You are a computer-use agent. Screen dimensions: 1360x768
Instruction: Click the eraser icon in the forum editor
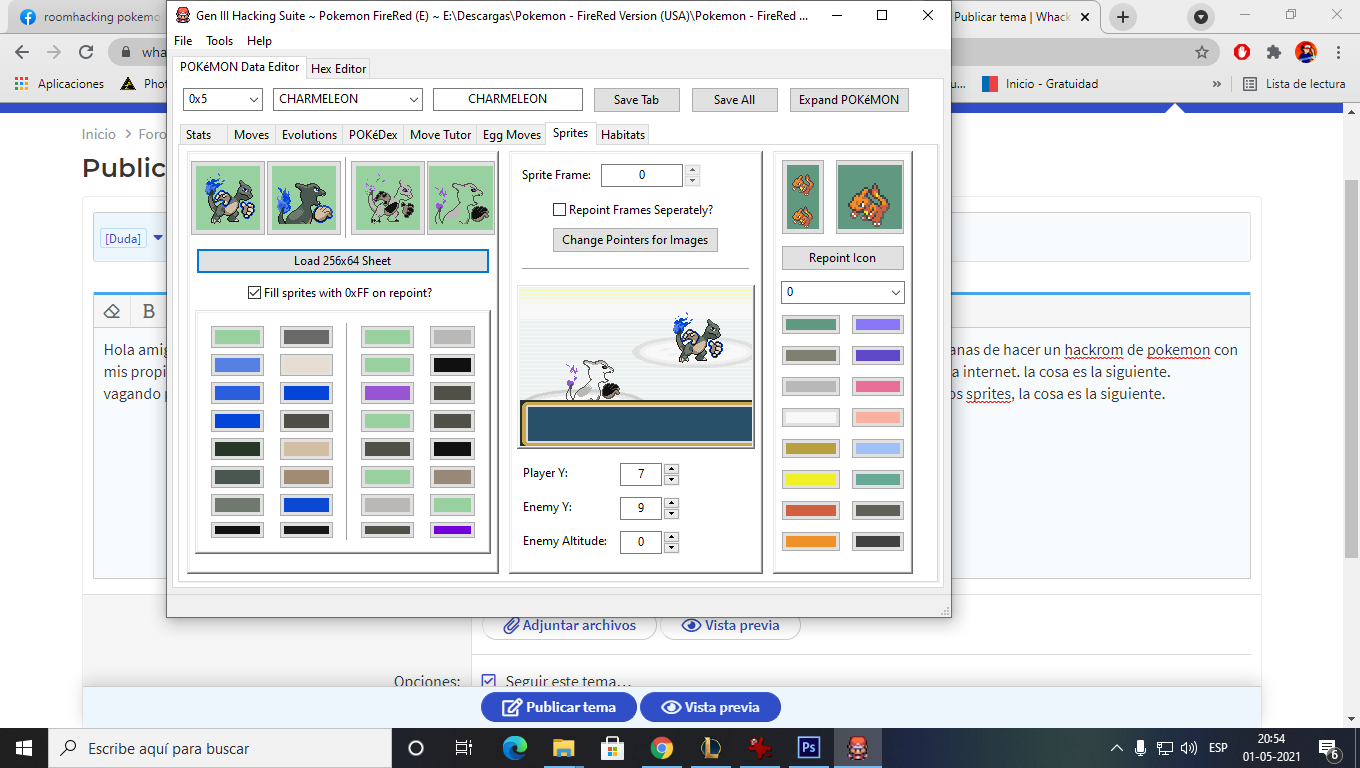pyautogui.click(x=112, y=311)
